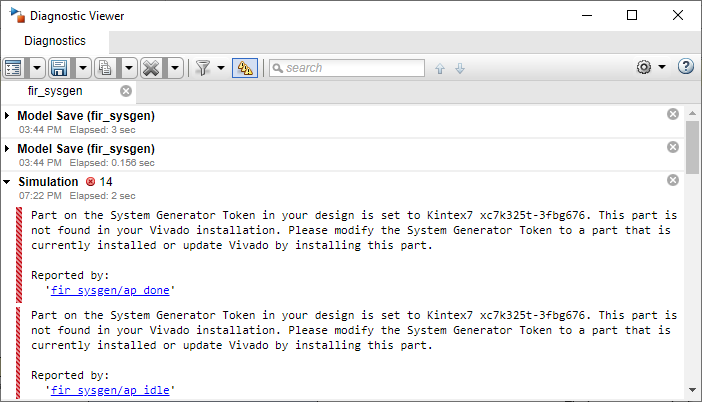Click the 'Elapsed: 0.156 sec' text
The height and width of the screenshot is (402, 702).
[x=112, y=163]
